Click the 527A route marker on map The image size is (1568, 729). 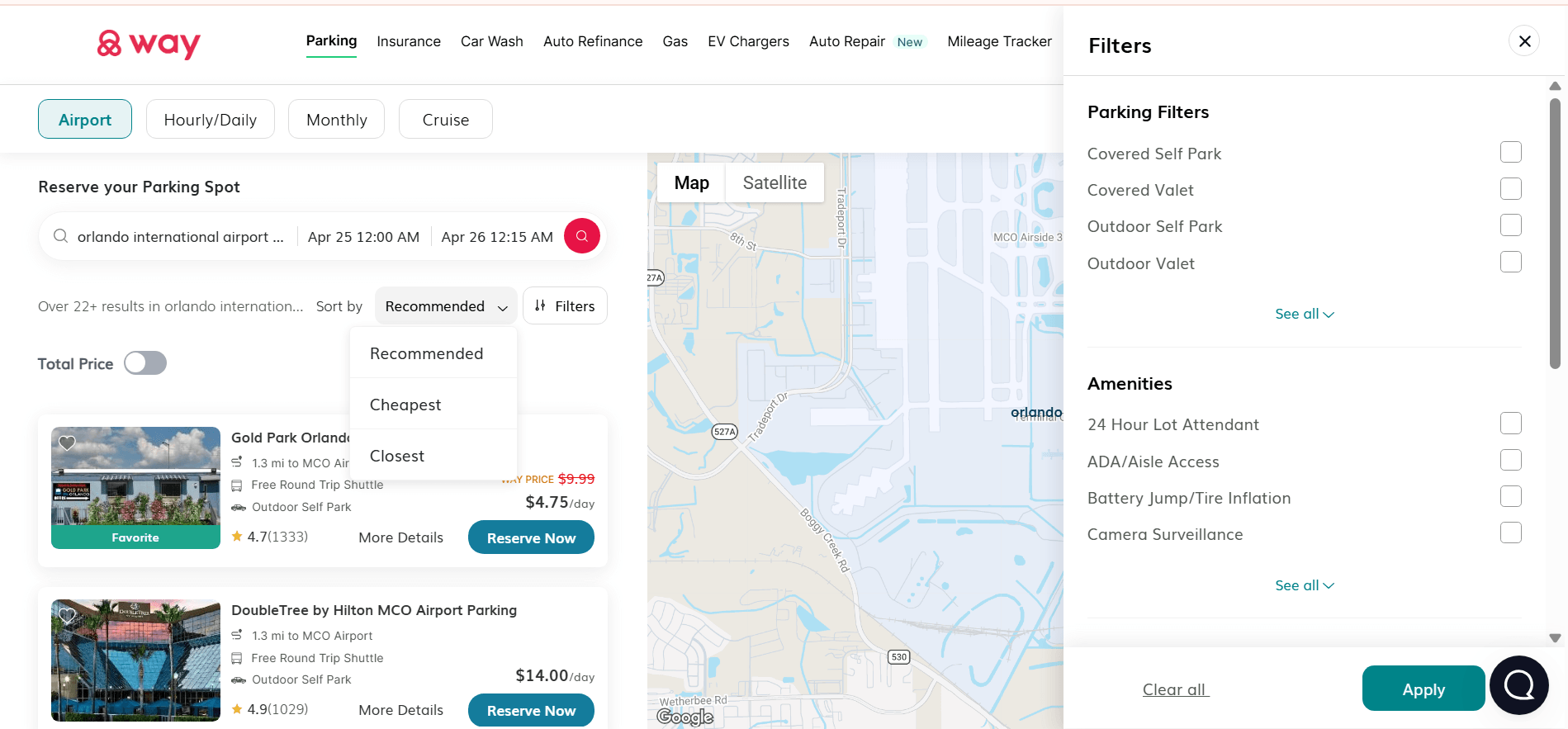725,432
